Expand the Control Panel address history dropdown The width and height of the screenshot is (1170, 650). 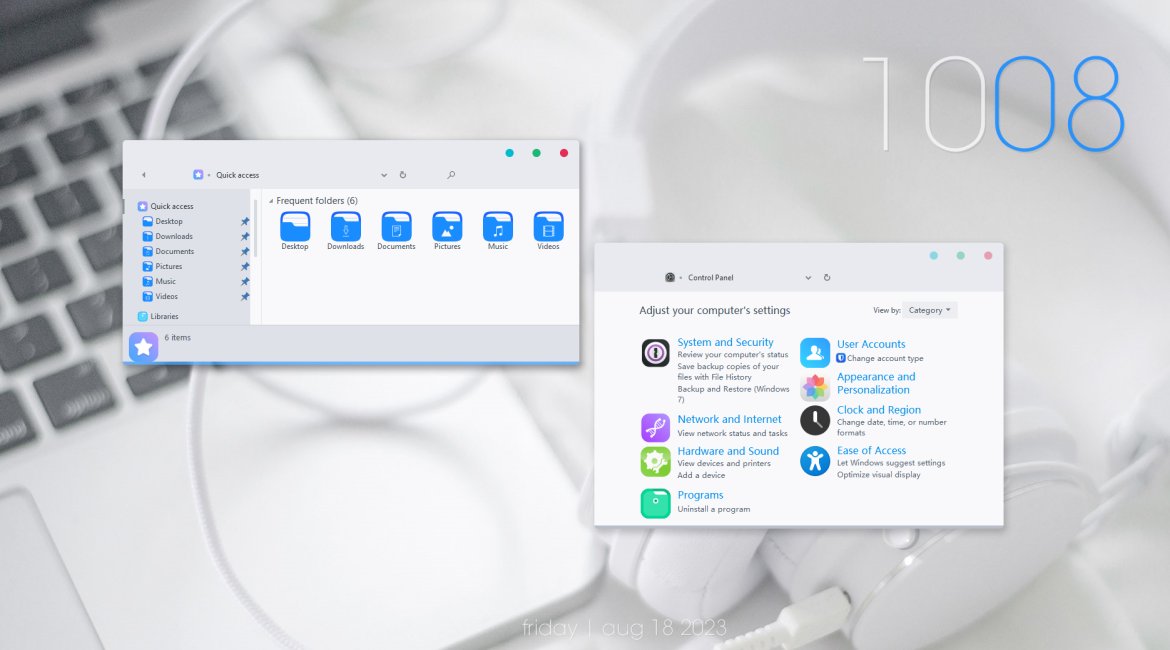click(808, 278)
